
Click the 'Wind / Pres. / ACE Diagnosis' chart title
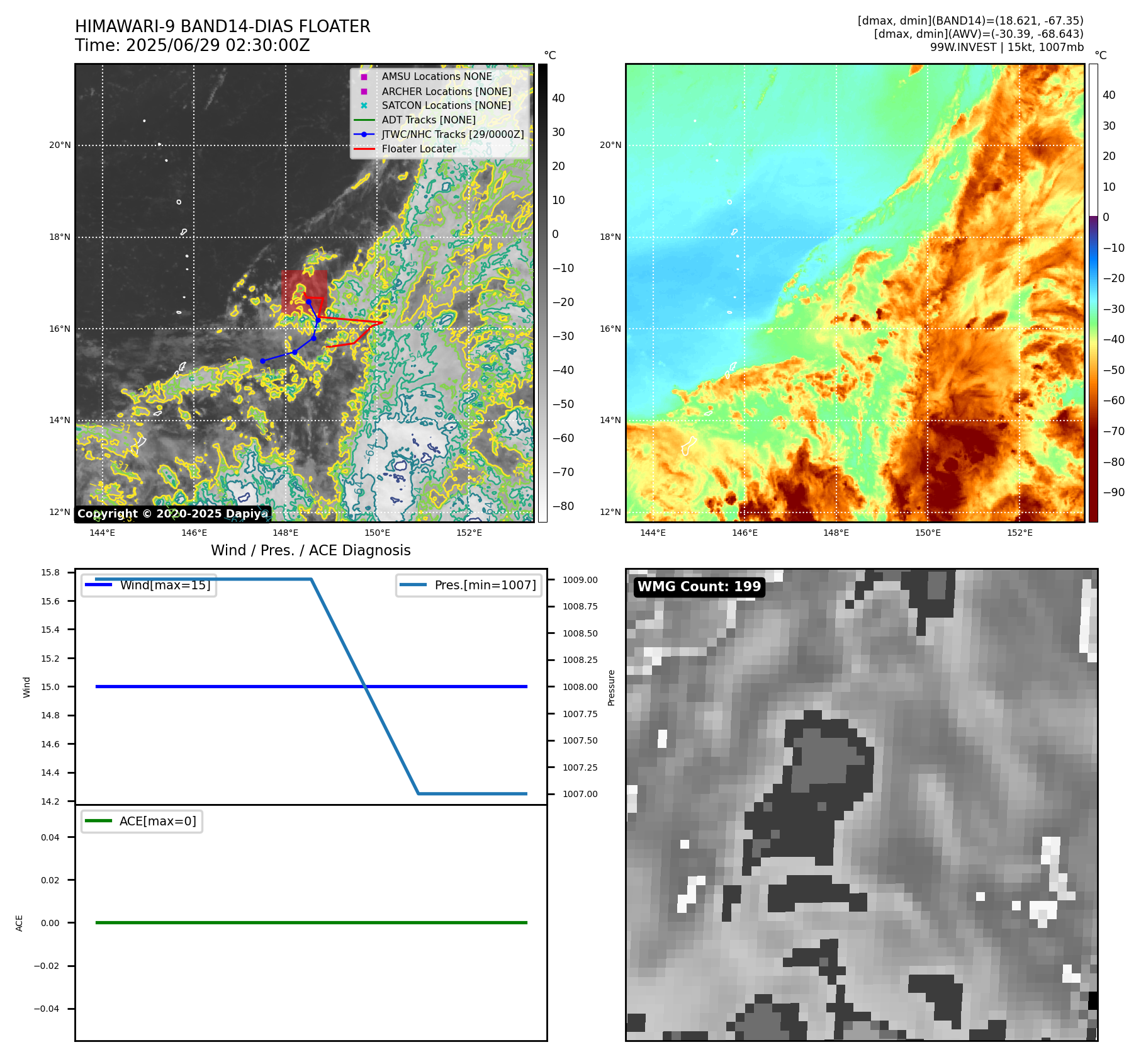(x=311, y=550)
